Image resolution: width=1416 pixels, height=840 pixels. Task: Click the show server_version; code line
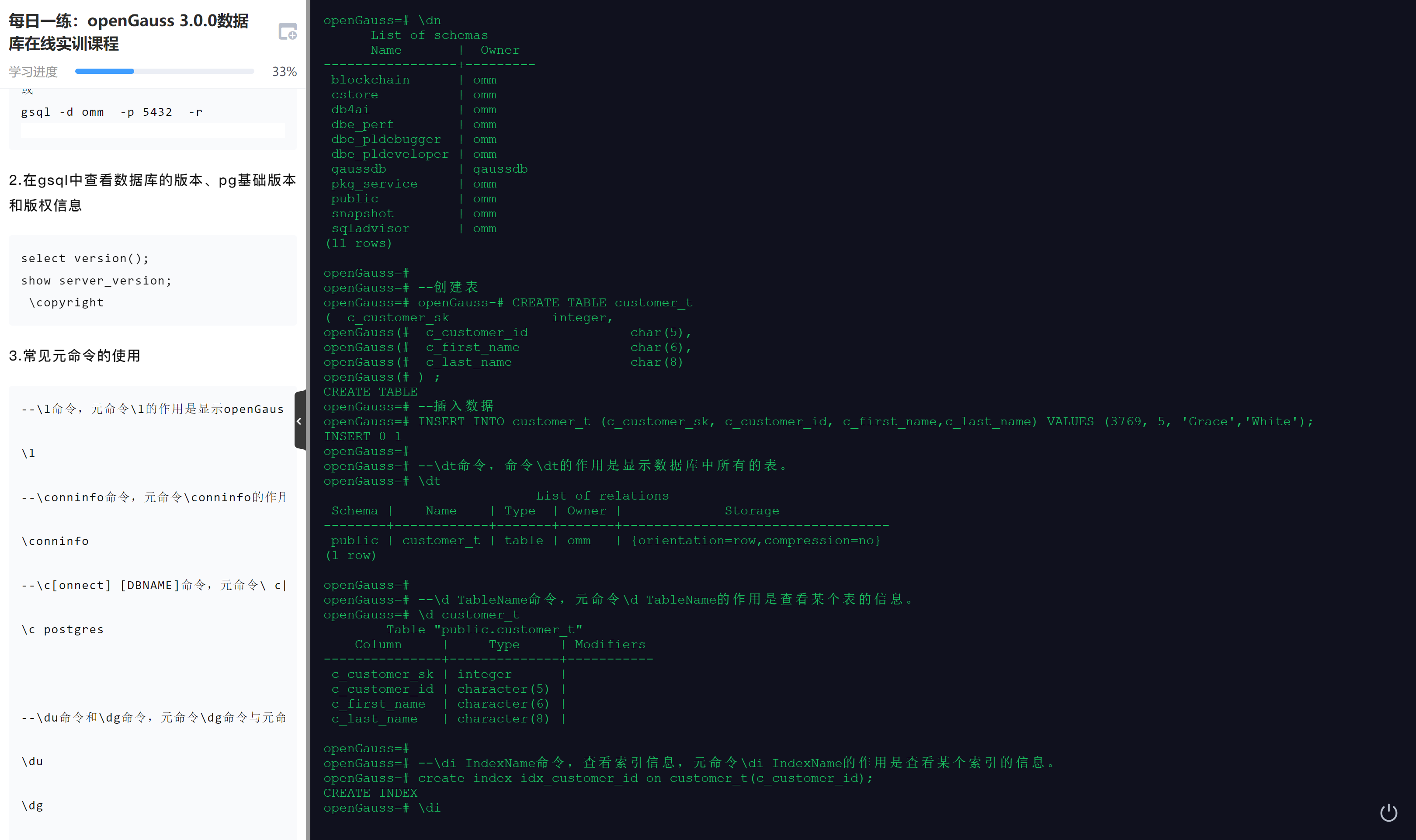[x=96, y=281]
